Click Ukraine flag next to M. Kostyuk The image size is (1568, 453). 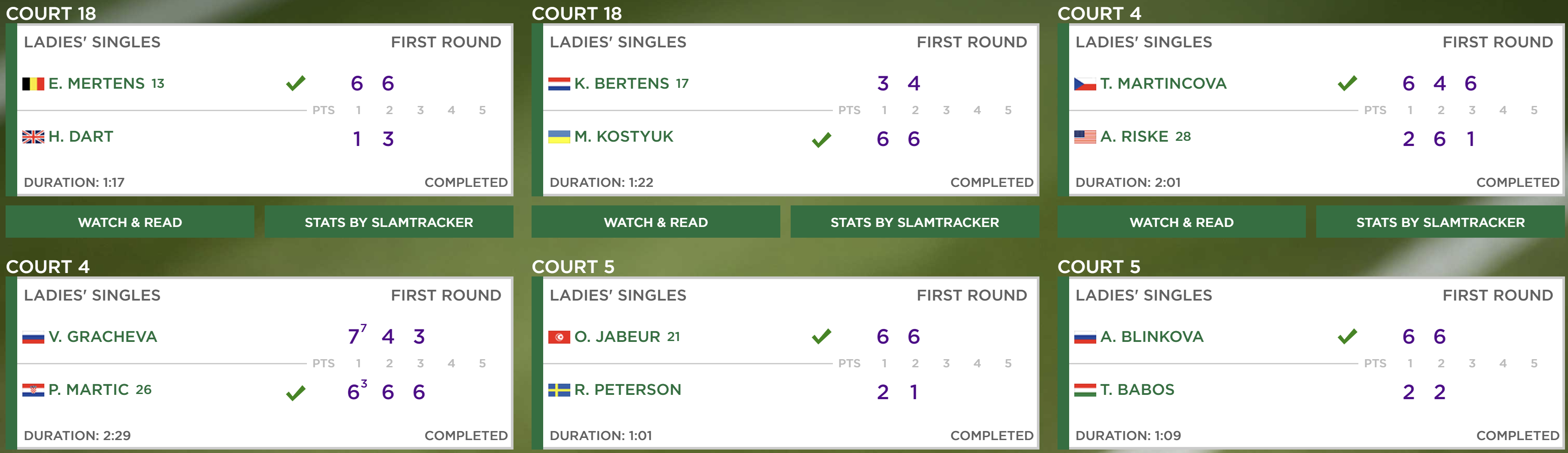pos(559,137)
